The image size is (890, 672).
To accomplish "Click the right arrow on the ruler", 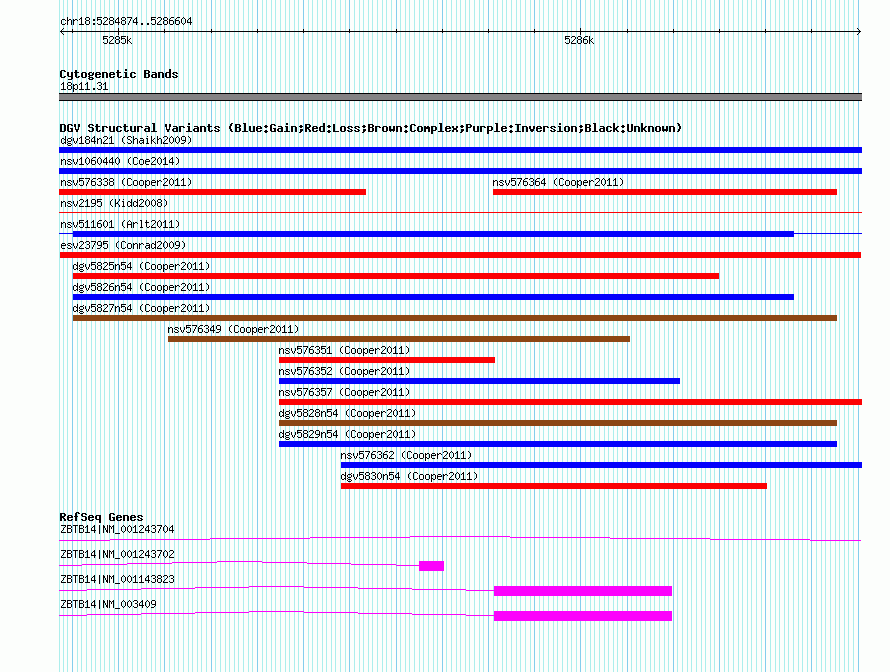I will [858, 32].
